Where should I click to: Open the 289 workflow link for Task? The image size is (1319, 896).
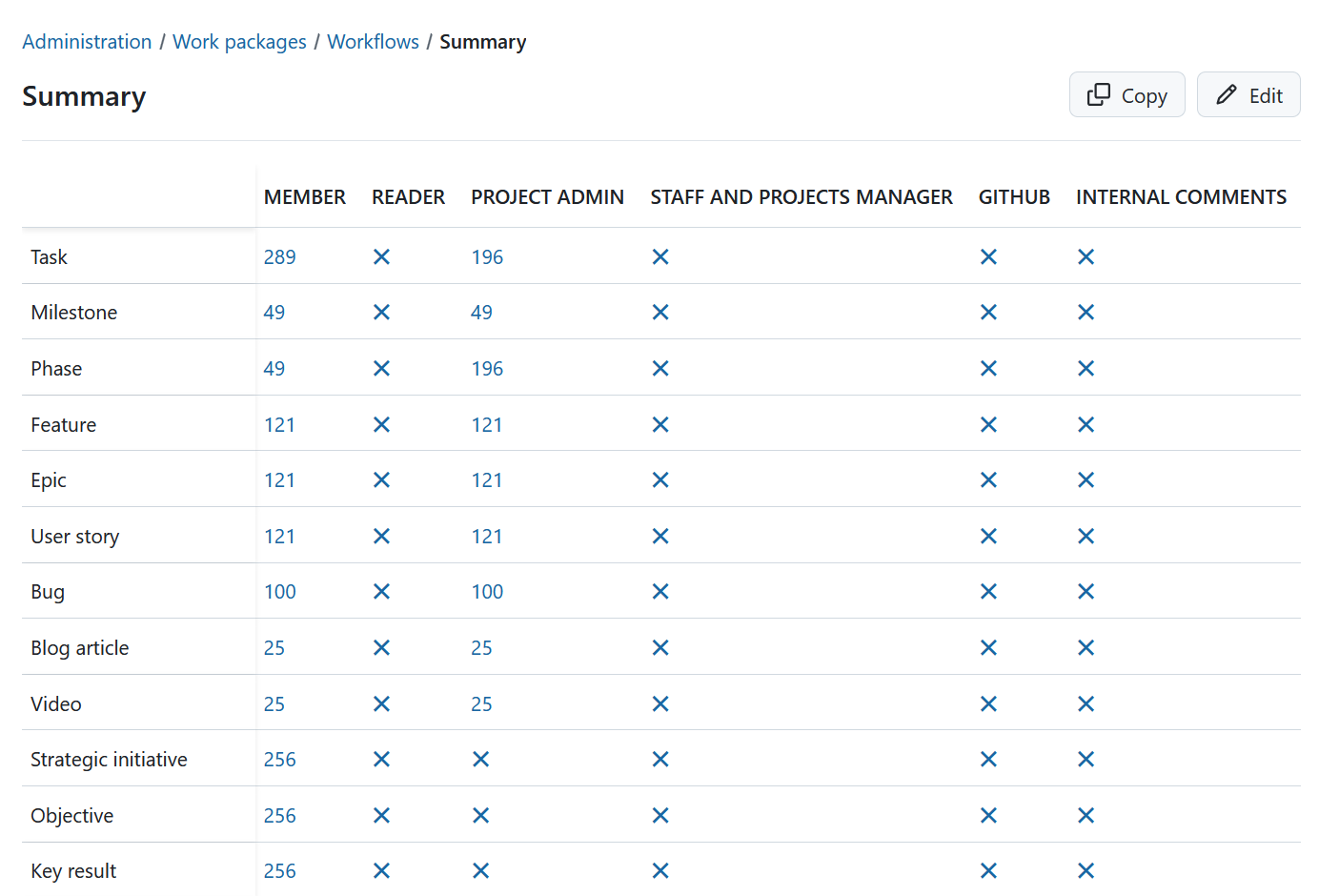pyautogui.click(x=280, y=256)
